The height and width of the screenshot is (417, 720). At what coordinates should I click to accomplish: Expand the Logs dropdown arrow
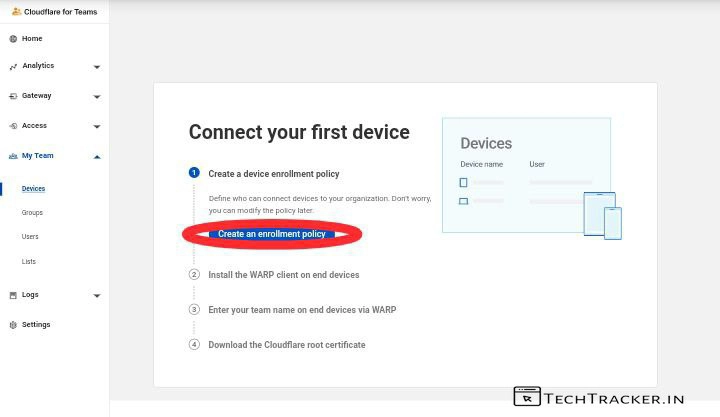click(x=97, y=296)
